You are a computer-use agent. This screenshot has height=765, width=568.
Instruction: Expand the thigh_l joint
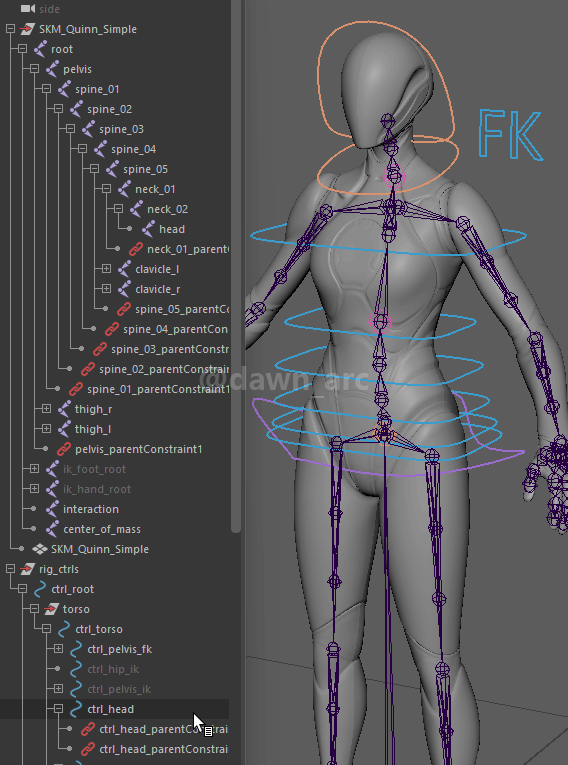(46, 429)
